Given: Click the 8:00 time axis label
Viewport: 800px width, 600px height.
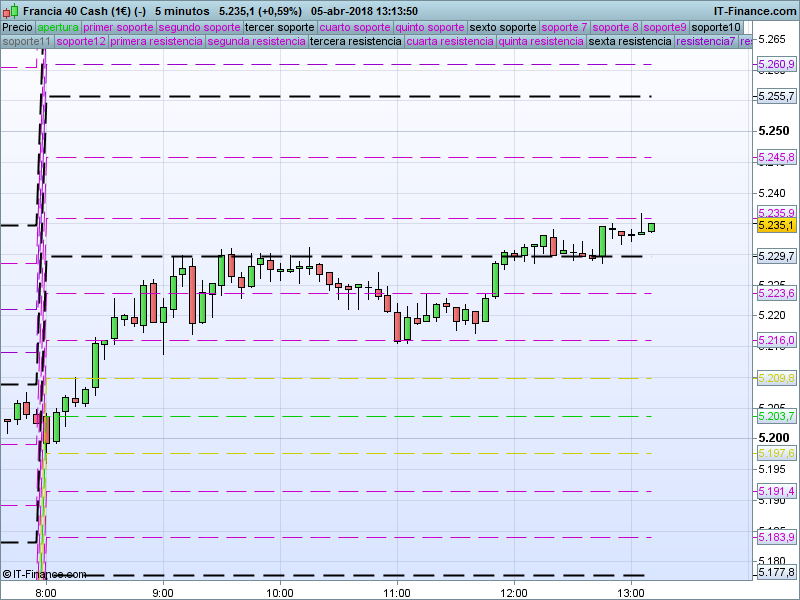Looking at the screenshot, I should click(46, 593).
